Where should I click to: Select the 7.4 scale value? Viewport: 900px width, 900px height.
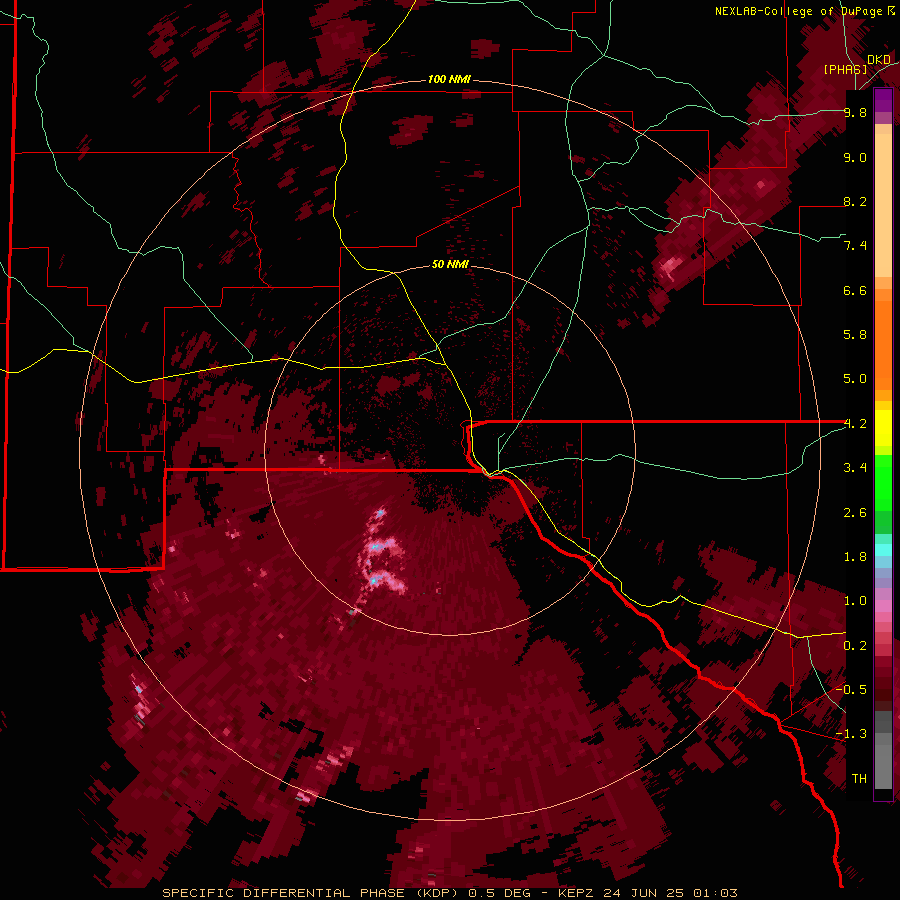(855, 246)
